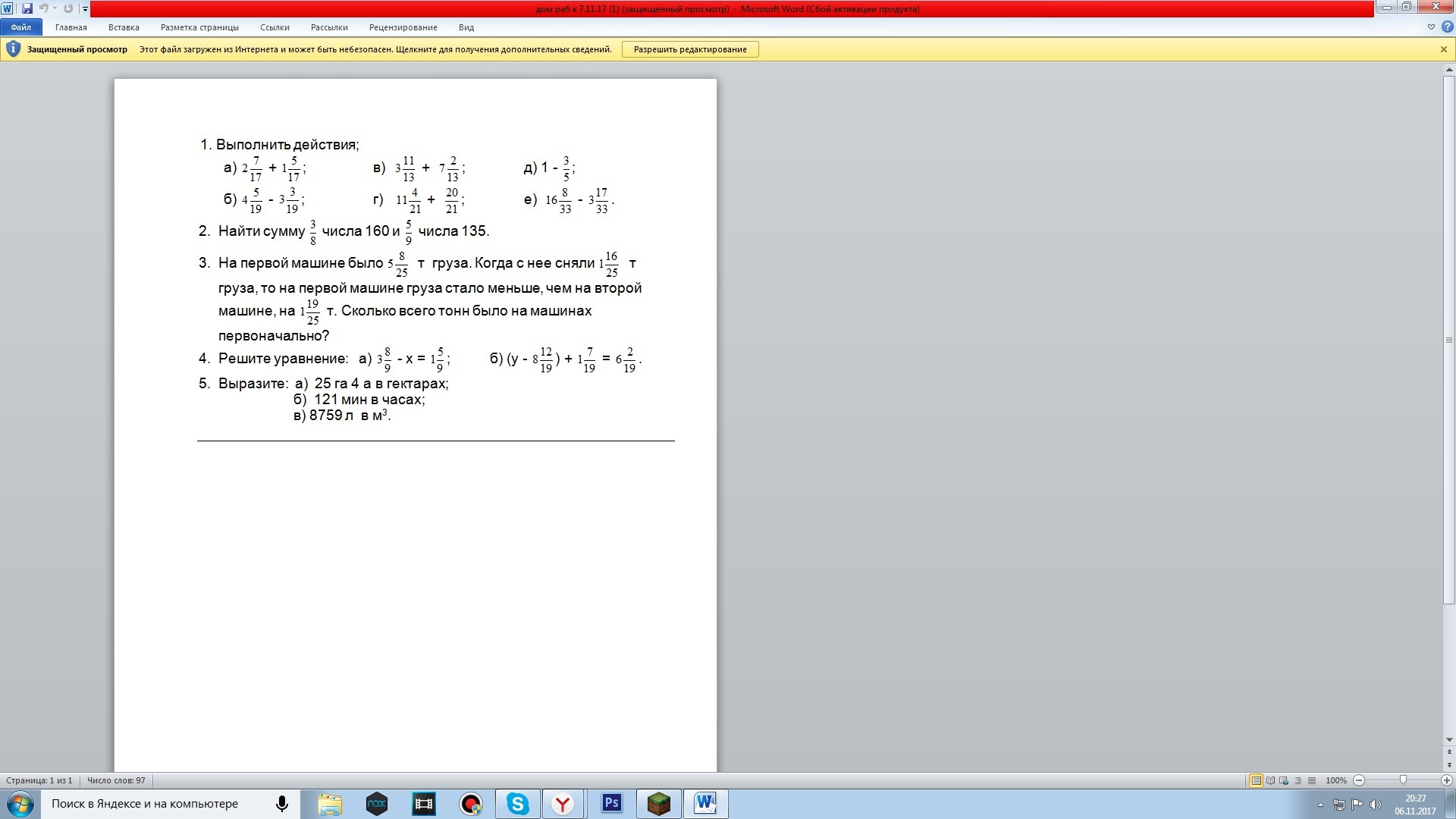The width and height of the screenshot is (1456, 819).
Task: Show hidden system tray icons arrow
Action: coord(1320,805)
